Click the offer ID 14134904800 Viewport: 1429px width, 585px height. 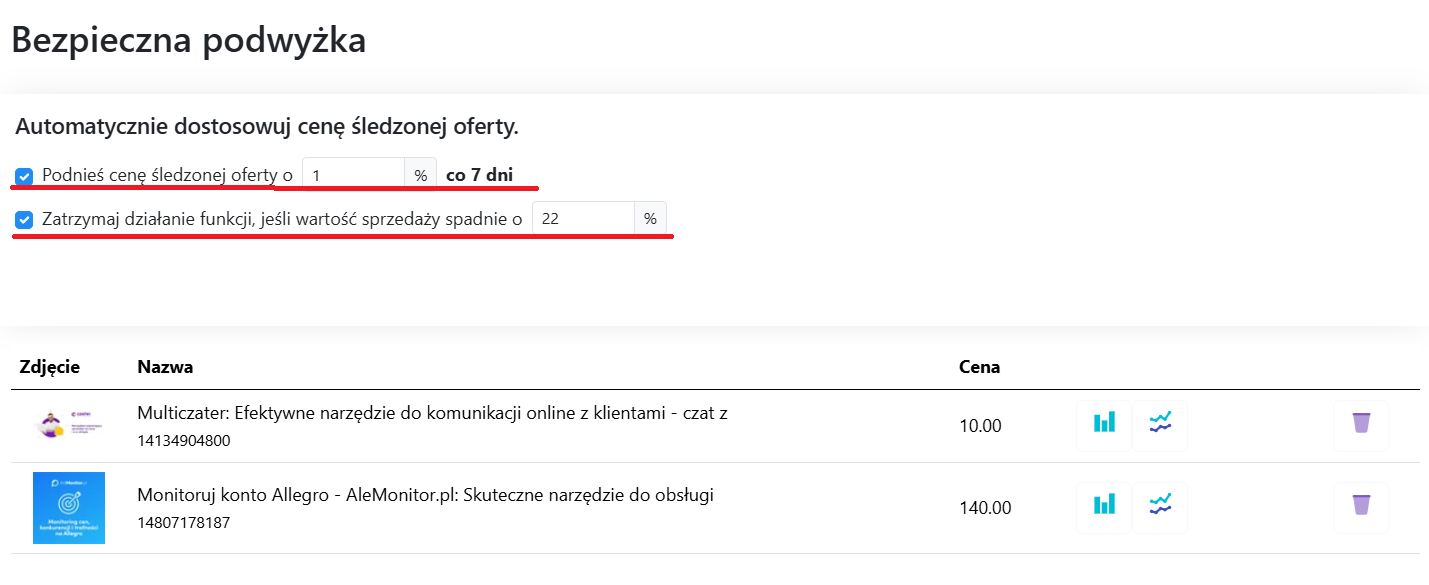pos(184,440)
